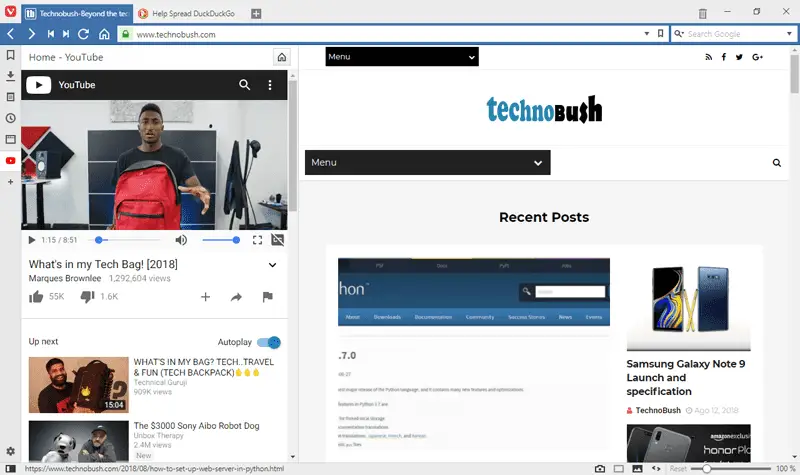Viewport: 800px width, 475px height.
Task: Visit the Technobush Twitter page
Action: (739, 57)
